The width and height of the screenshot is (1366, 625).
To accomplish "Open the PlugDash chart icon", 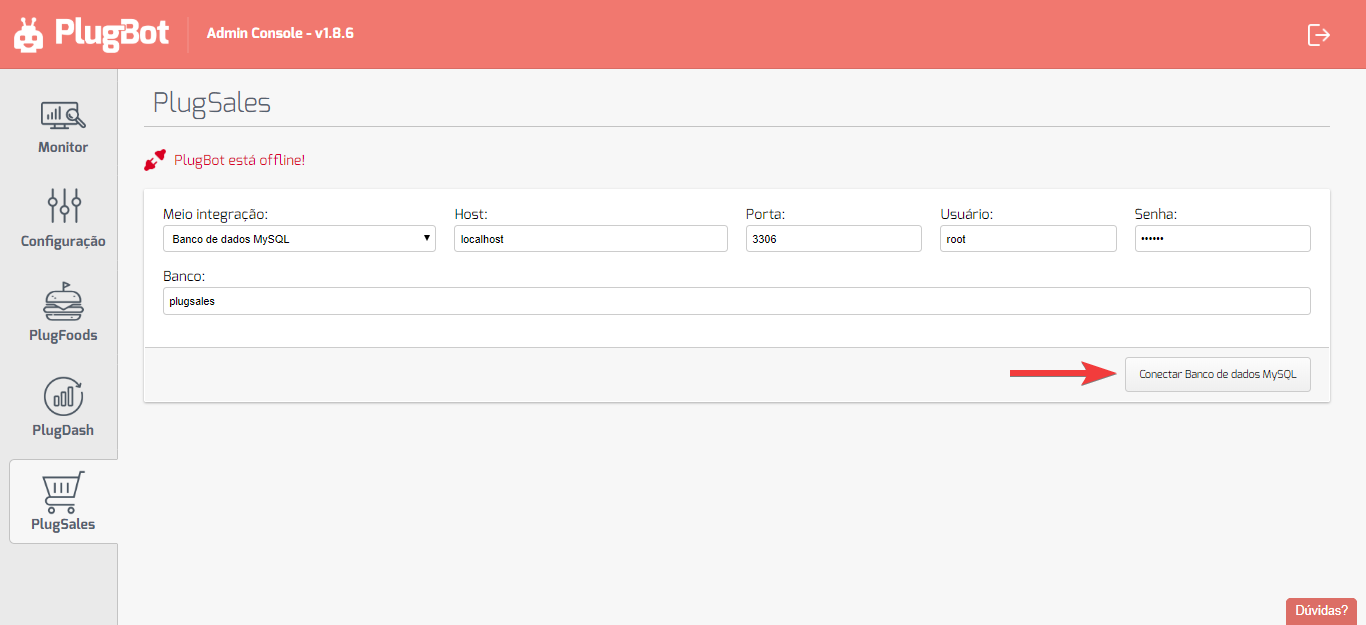I will [63, 396].
